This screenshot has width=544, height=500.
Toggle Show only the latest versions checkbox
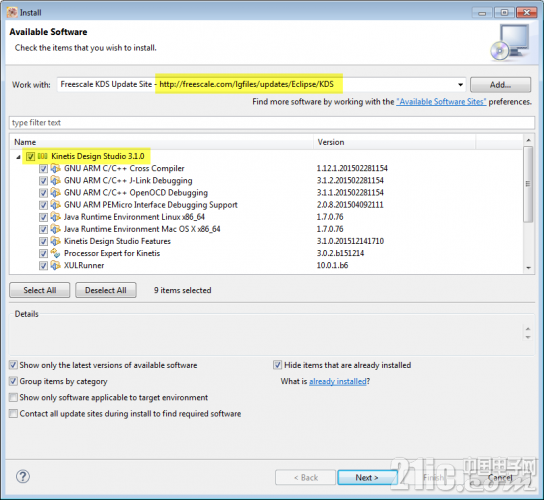click(x=13, y=365)
